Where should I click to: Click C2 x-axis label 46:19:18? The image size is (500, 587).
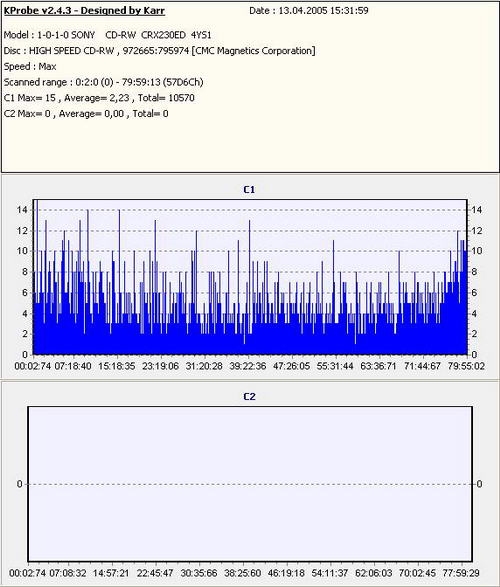287,573
